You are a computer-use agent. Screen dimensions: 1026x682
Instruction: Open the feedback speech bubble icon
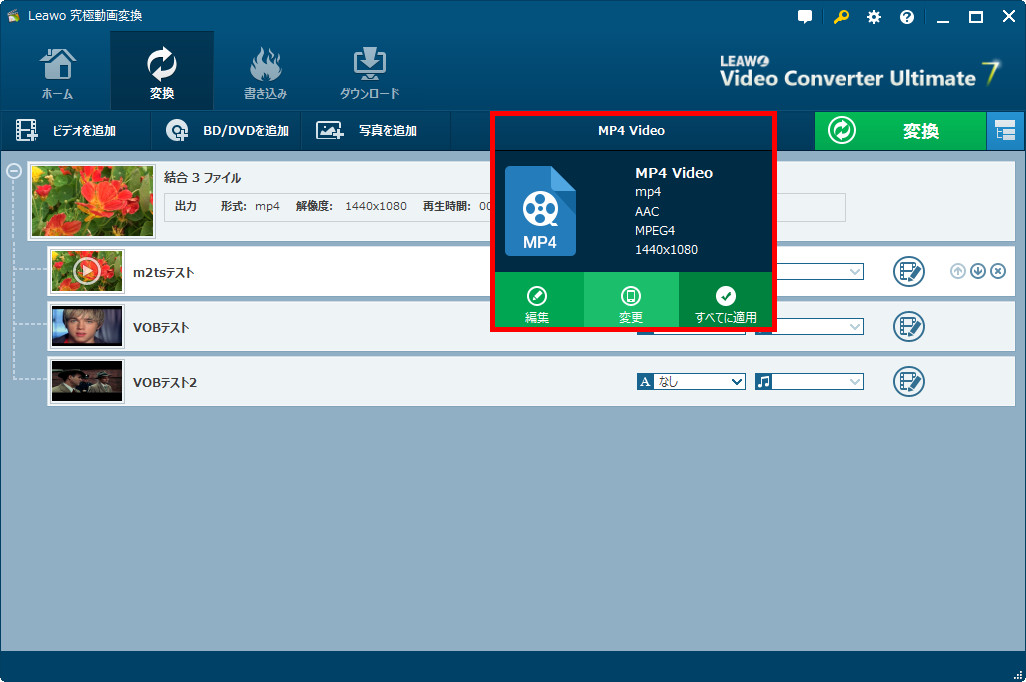coord(805,17)
